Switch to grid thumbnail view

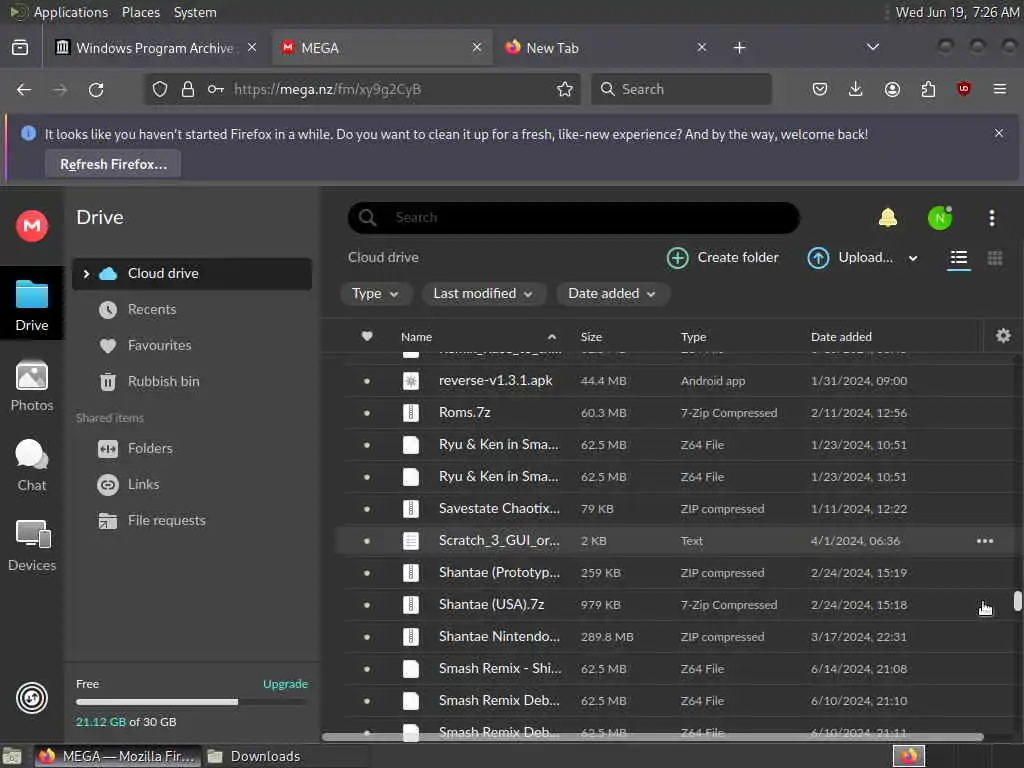point(995,258)
